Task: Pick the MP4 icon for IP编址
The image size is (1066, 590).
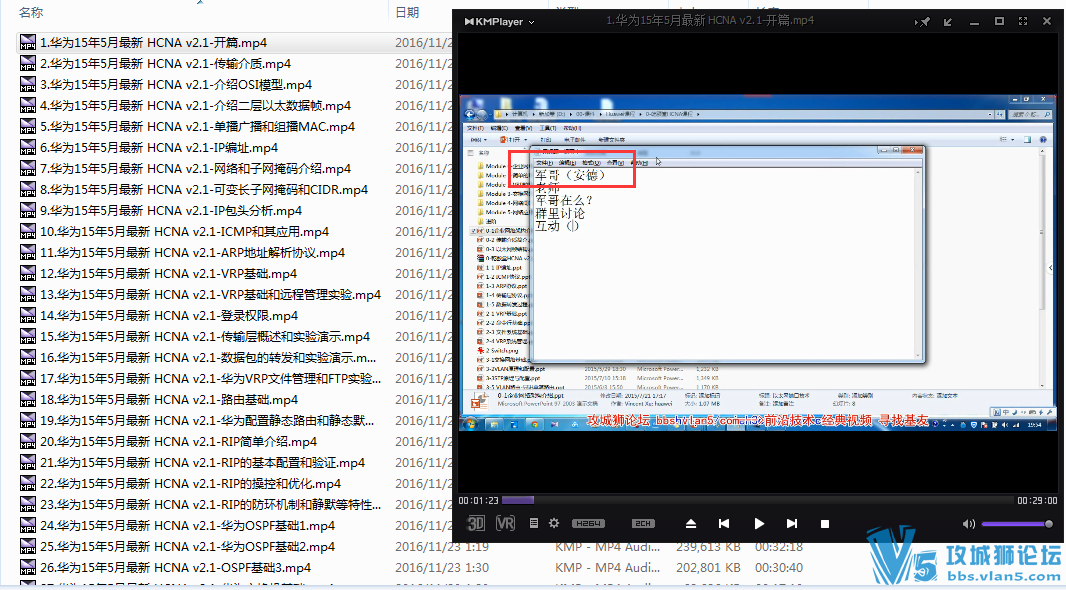Action: 28,148
